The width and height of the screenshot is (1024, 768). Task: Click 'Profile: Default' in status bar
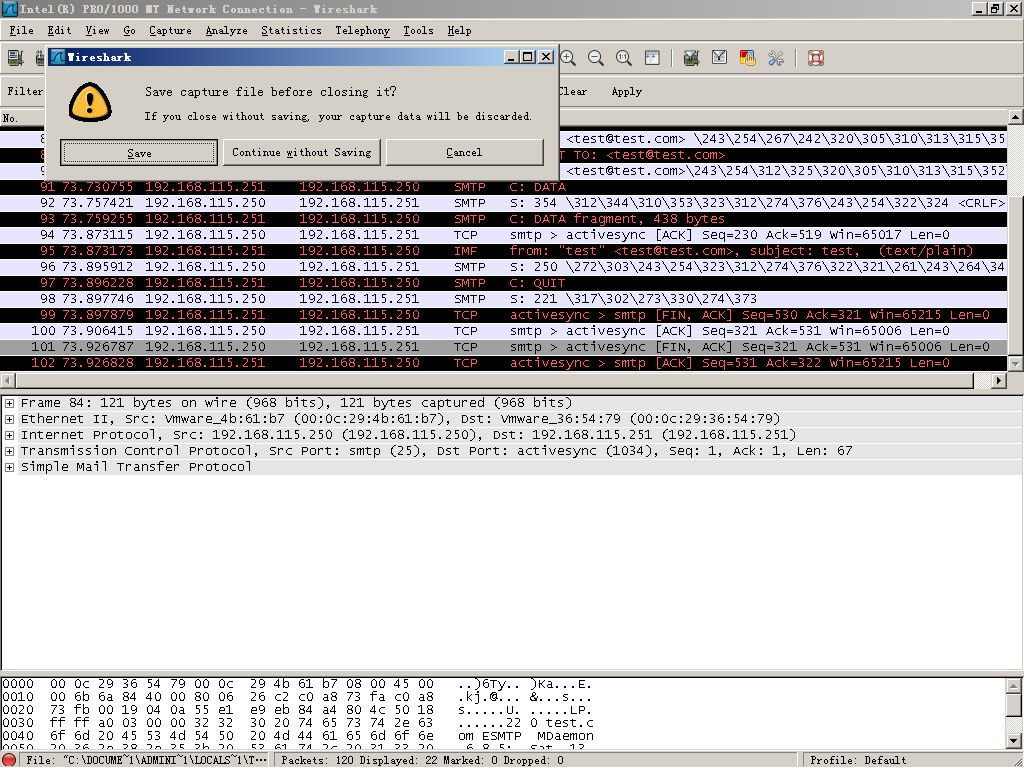(858, 760)
